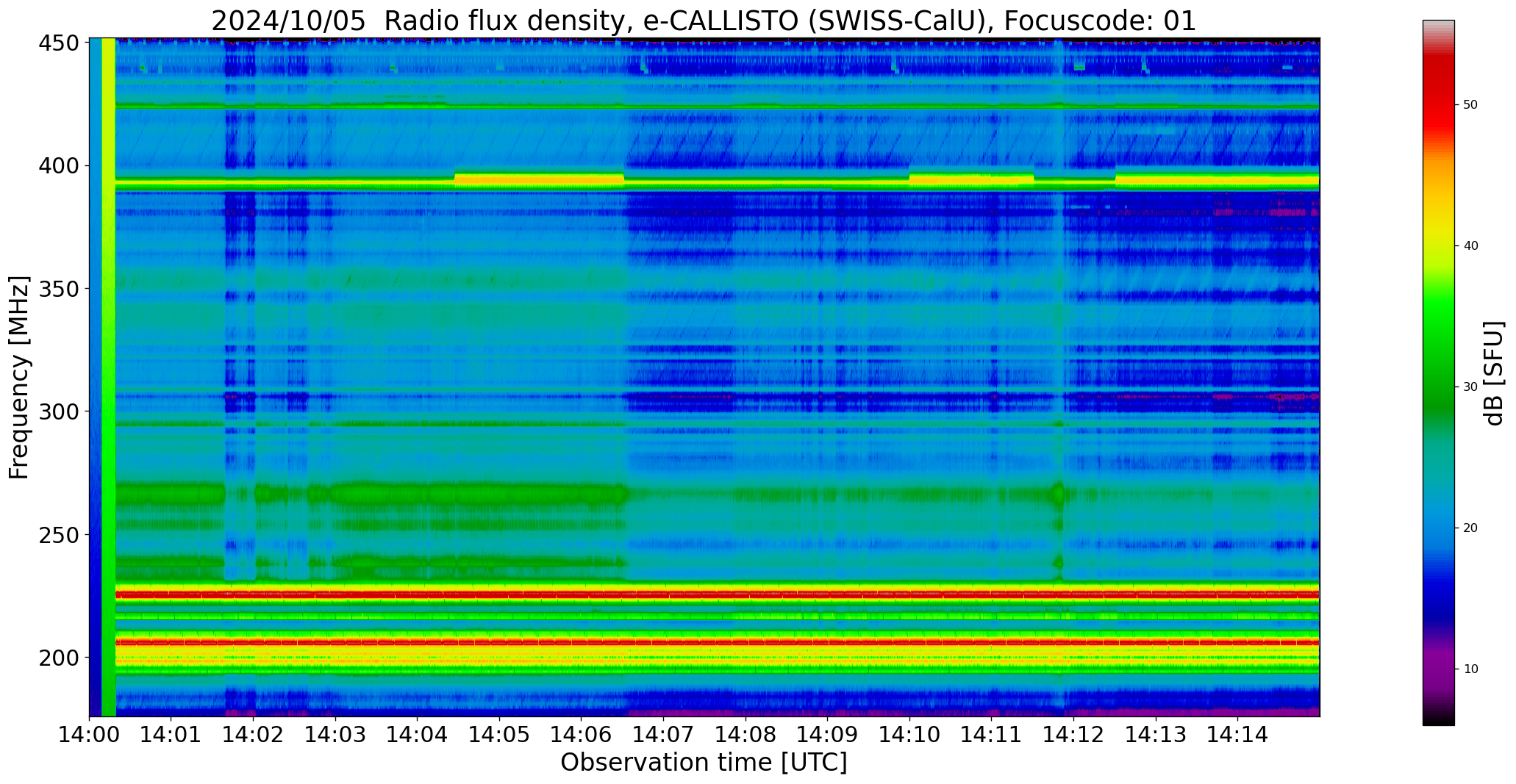Image resolution: width=1516 pixels, height=784 pixels.
Task: Click the 14:04 time tick label
Action: (418, 733)
